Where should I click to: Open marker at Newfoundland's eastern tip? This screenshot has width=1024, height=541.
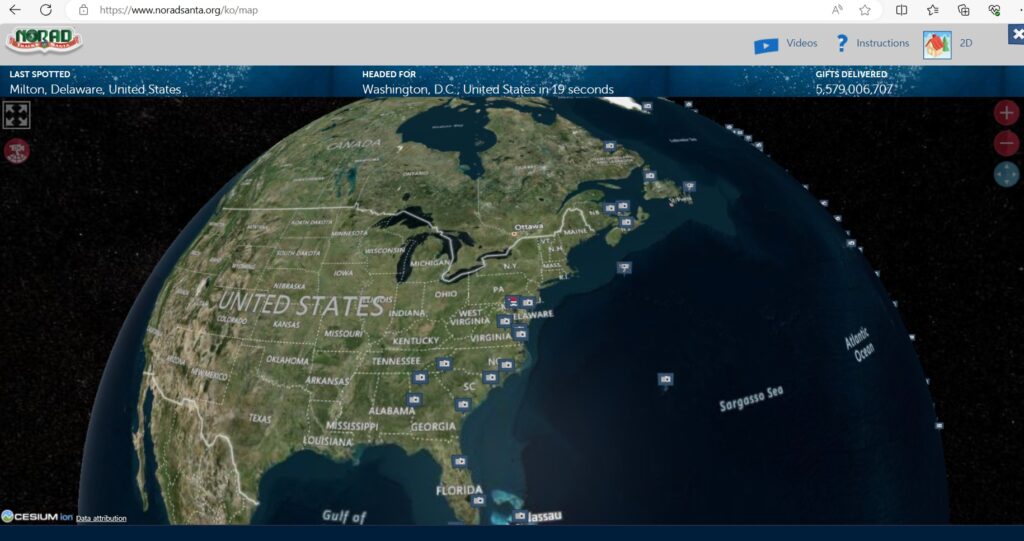click(689, 187)
